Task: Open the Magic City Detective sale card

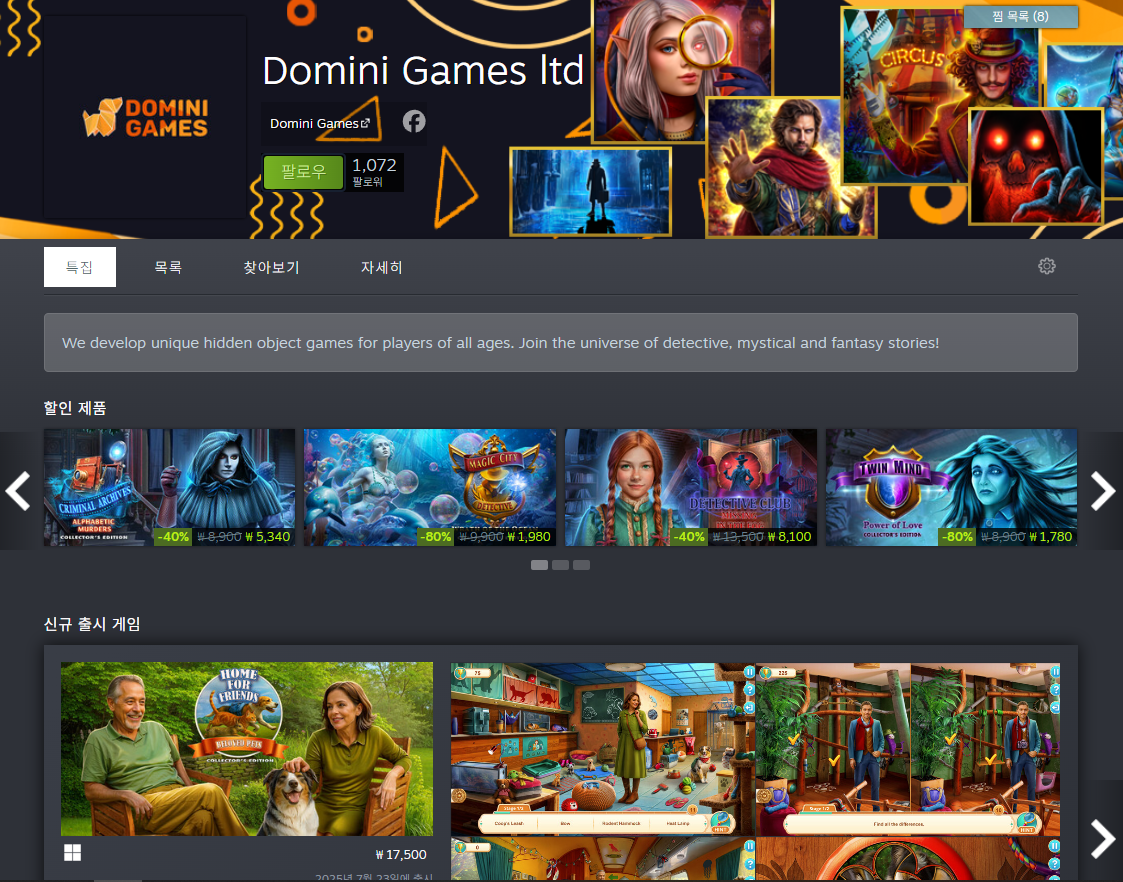Action: (430, 488)
